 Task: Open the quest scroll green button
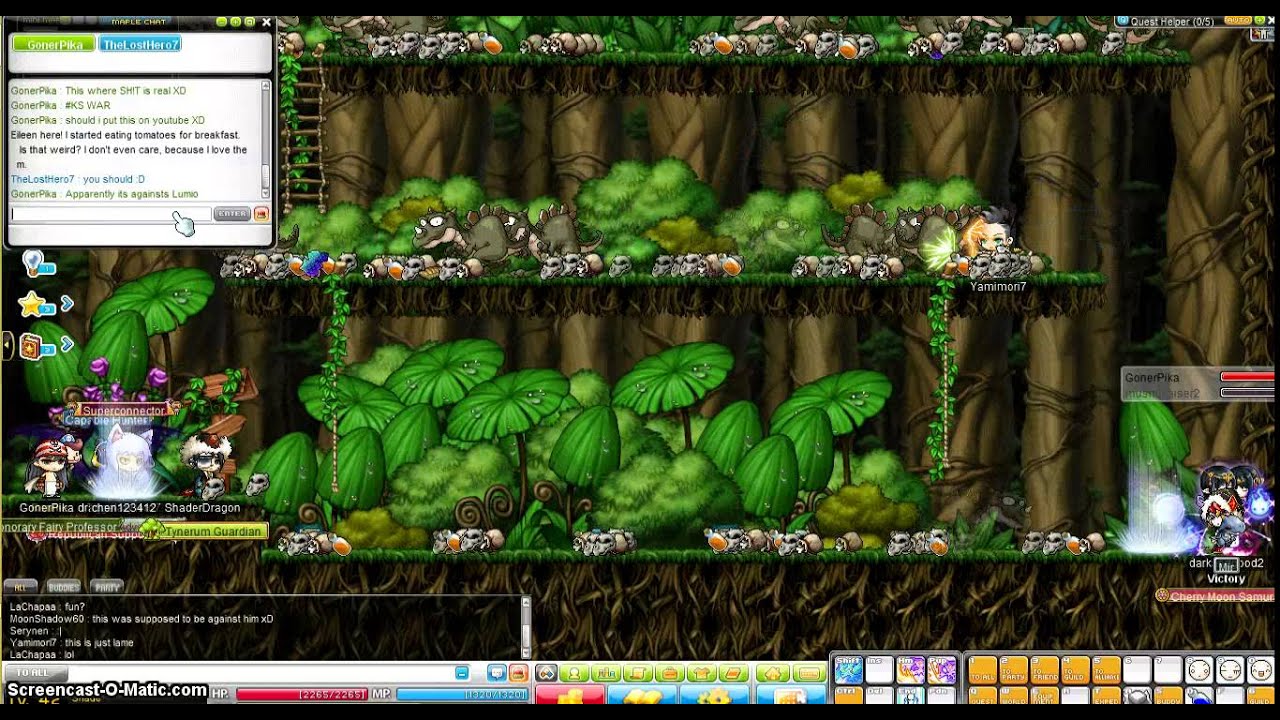[x=638, y=673]
